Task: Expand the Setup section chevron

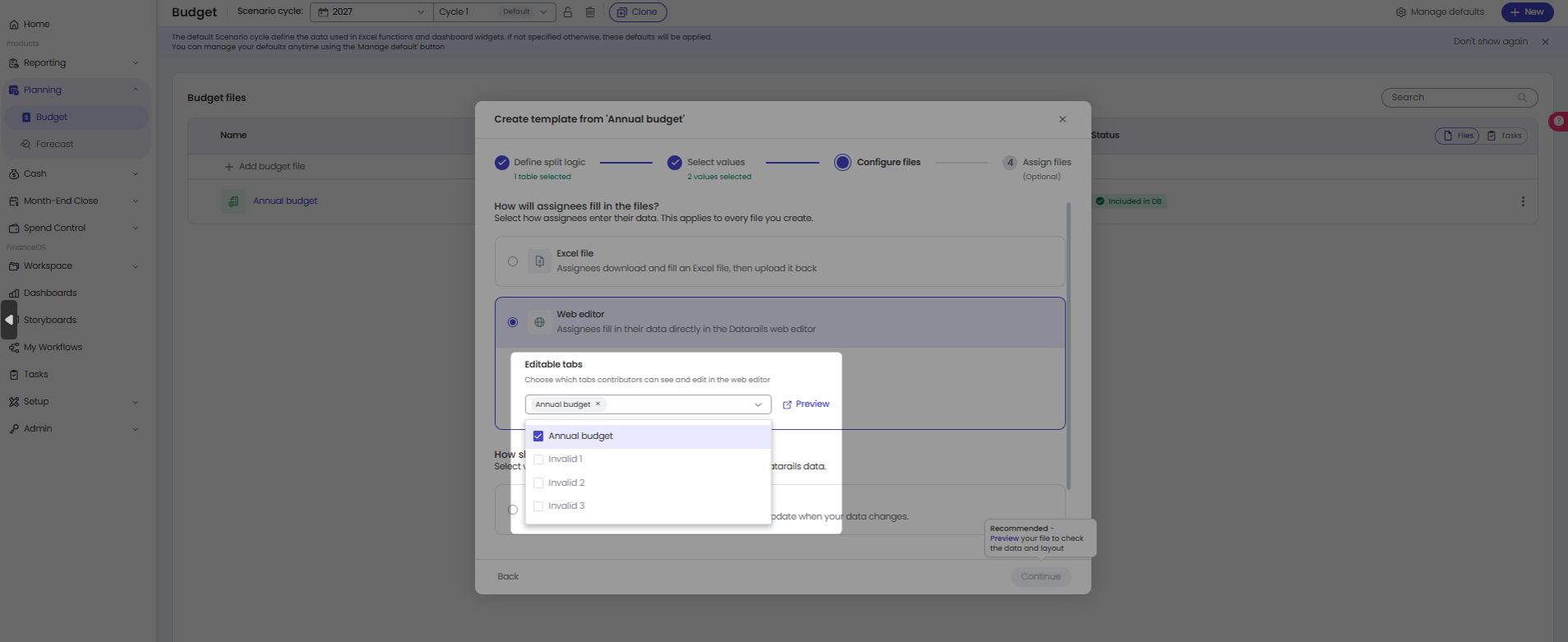Action: (136, 402)
